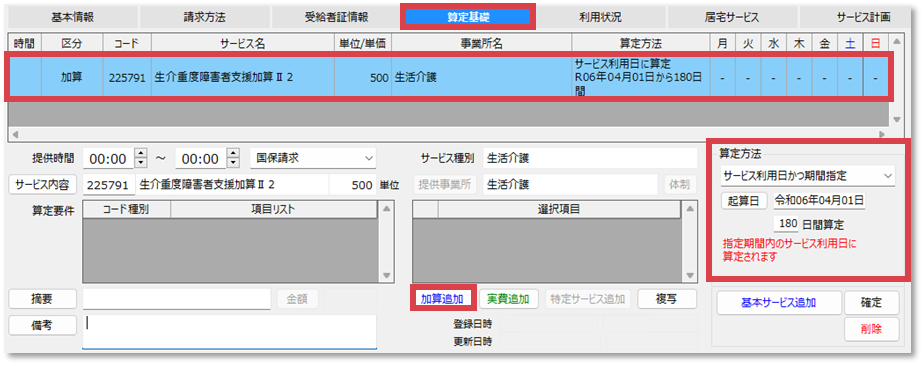Increase the end 提供時間 with up arrow
924x366 pixels.
[x=233, y=154]
